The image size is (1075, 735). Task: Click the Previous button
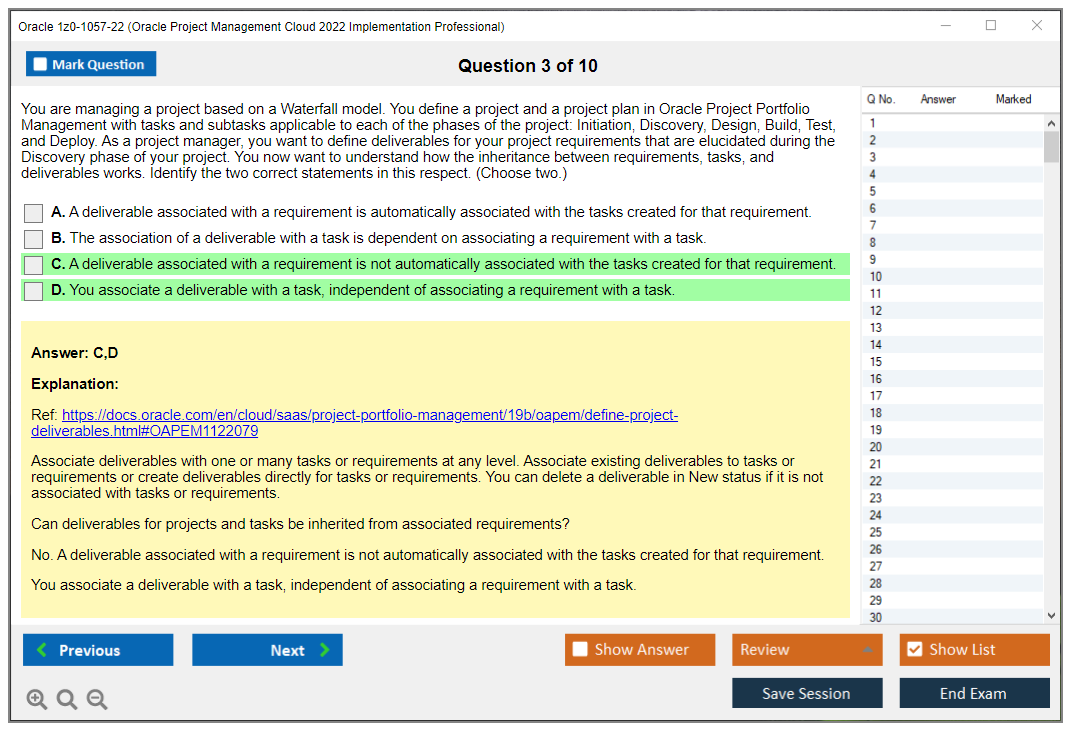97,649
